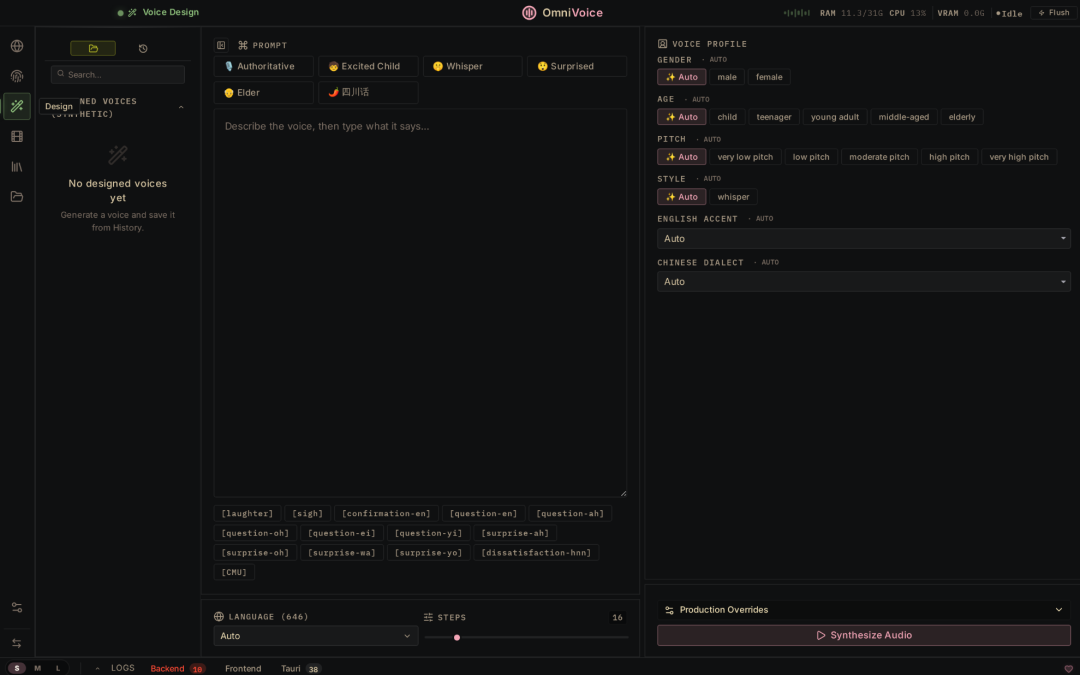Expand the Production Overrides section
This screenshot has height=675, width=1080.
[864, 610]
